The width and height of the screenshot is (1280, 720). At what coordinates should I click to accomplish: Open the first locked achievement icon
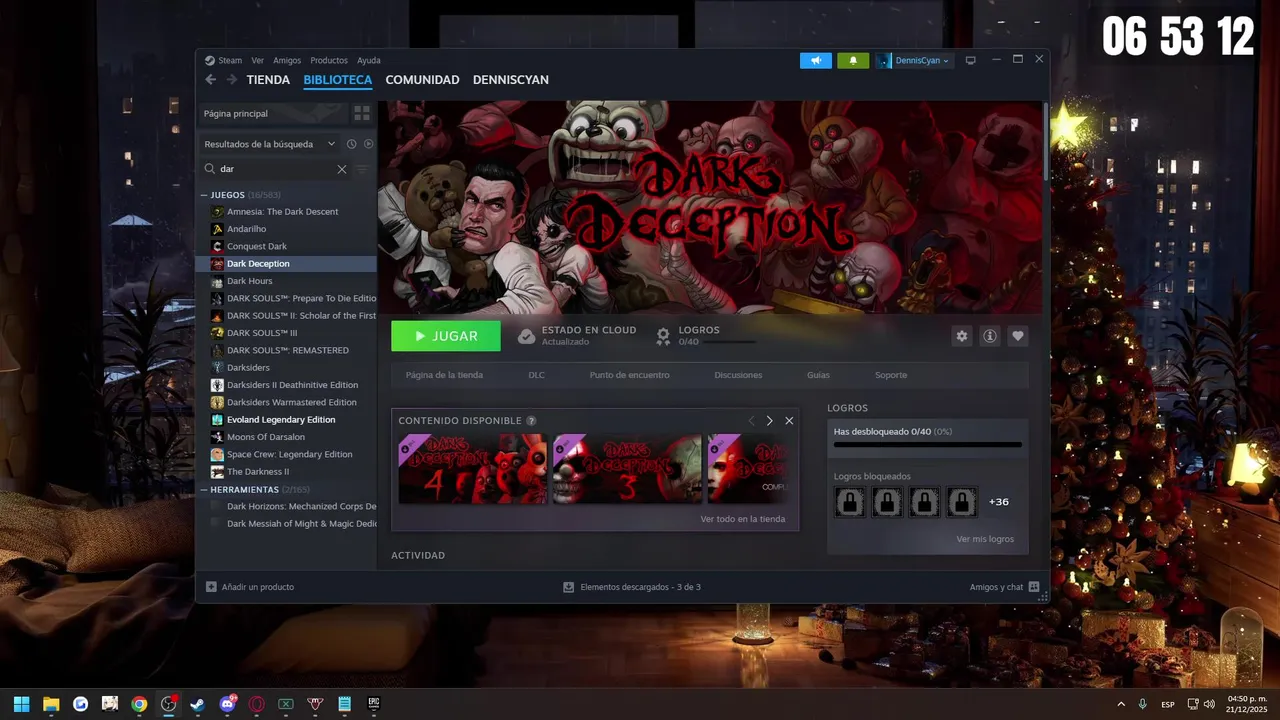850,502
